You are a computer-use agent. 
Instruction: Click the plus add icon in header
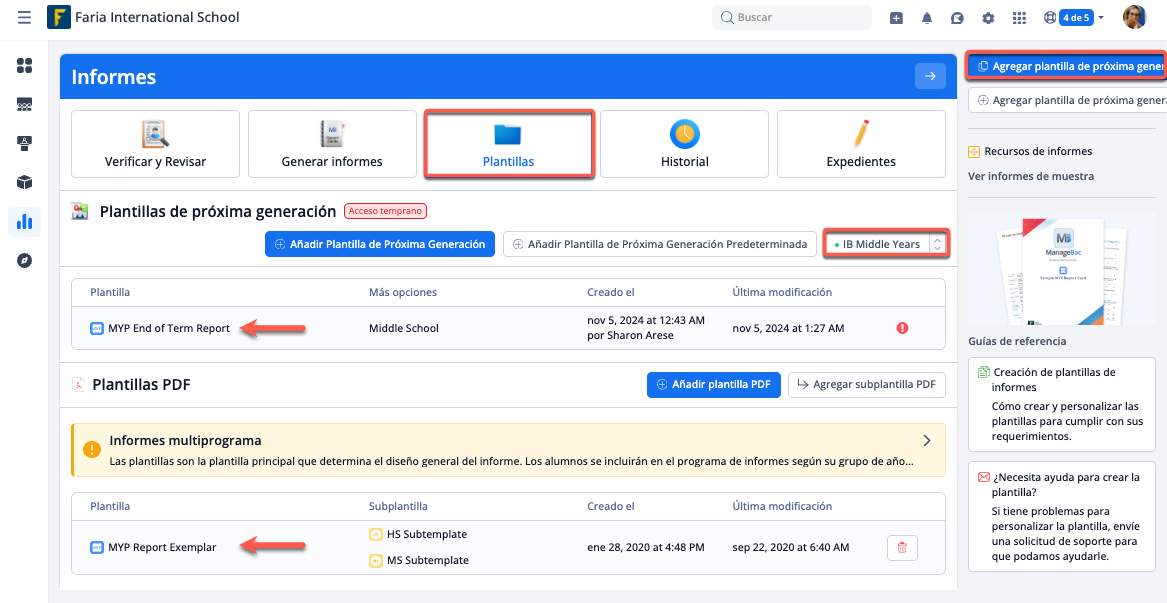tap(896, 18)
